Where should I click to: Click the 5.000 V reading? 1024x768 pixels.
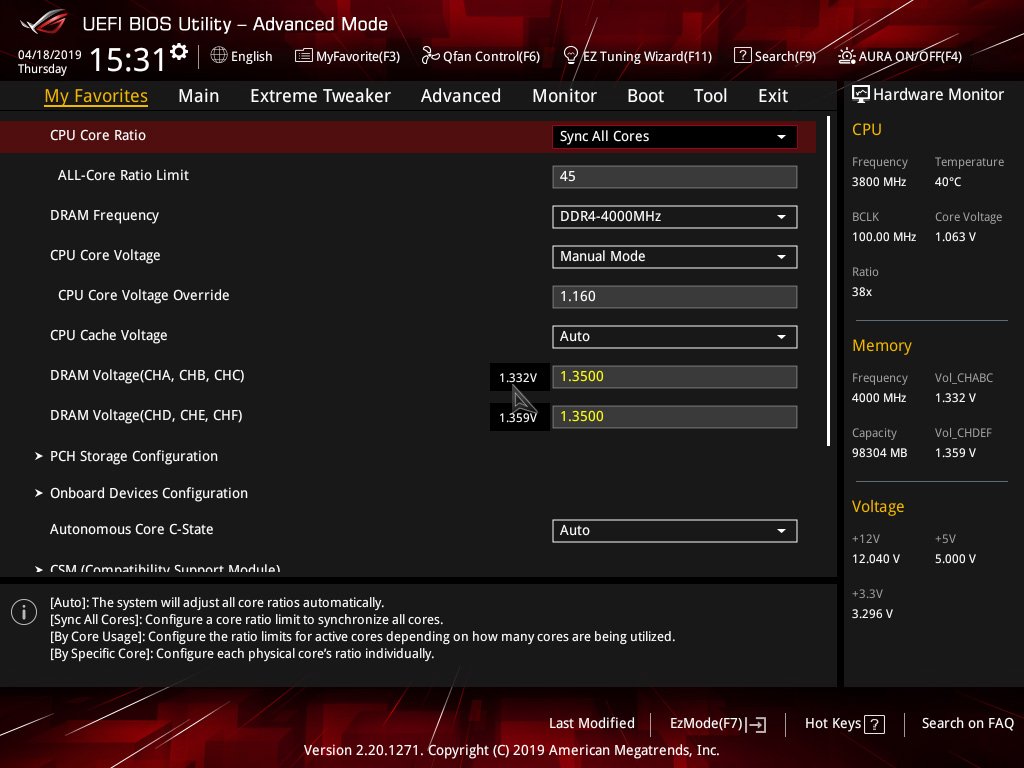(955, 559)
